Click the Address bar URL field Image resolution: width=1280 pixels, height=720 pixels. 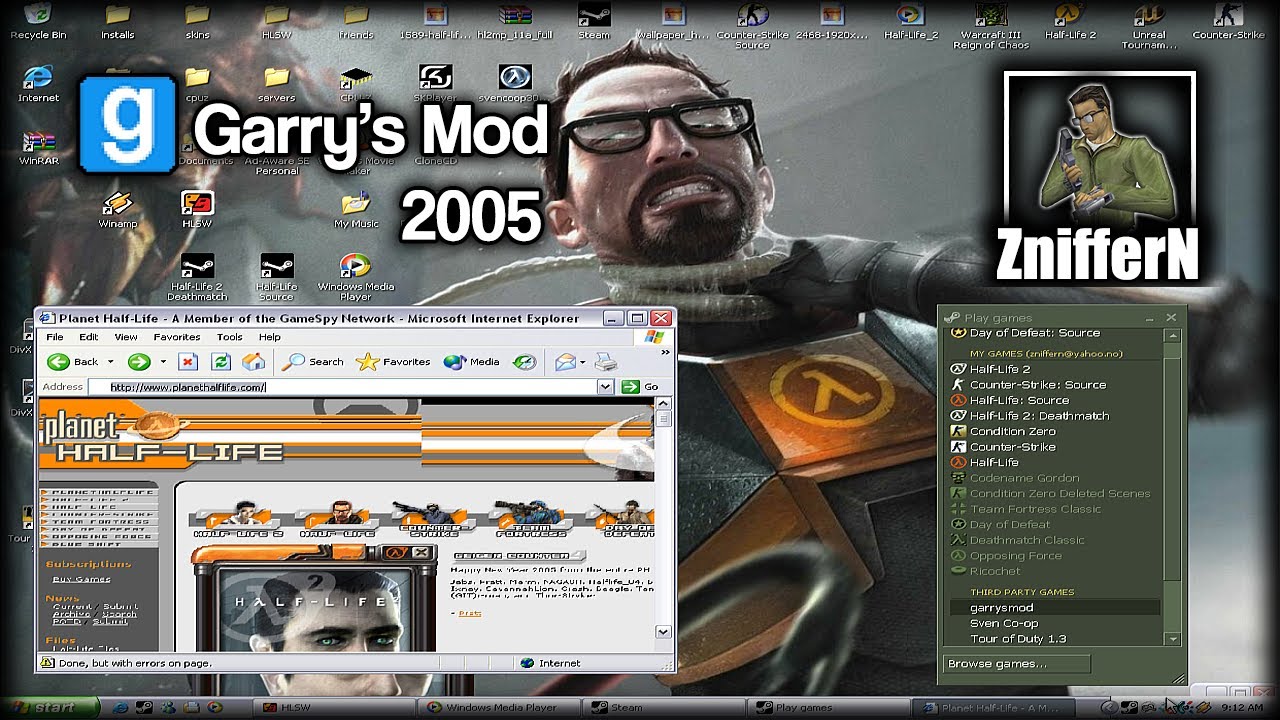342,387
